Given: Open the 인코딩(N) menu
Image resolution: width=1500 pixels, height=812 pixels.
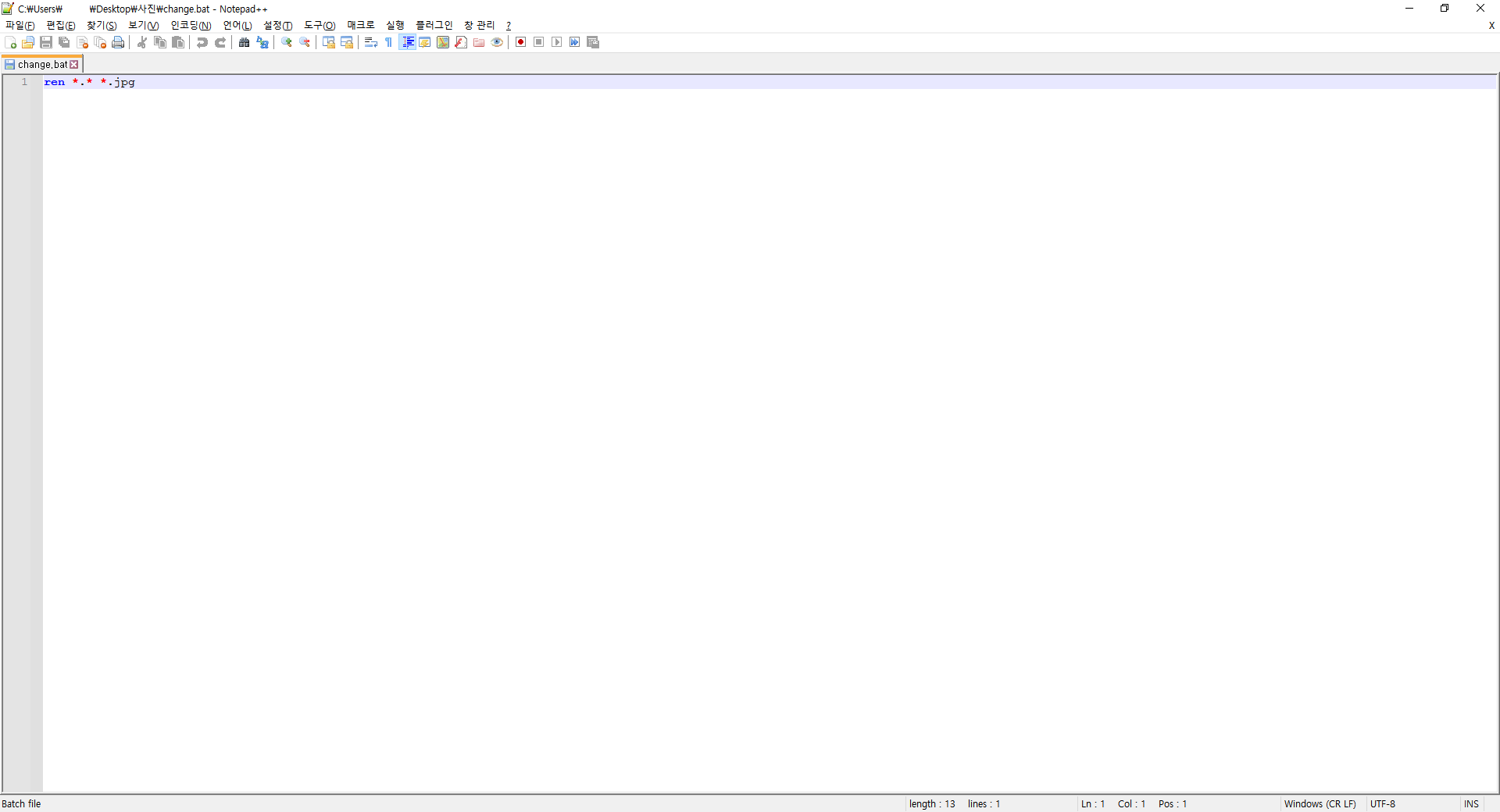Looking at the screenshot, I should pos(191,26).
